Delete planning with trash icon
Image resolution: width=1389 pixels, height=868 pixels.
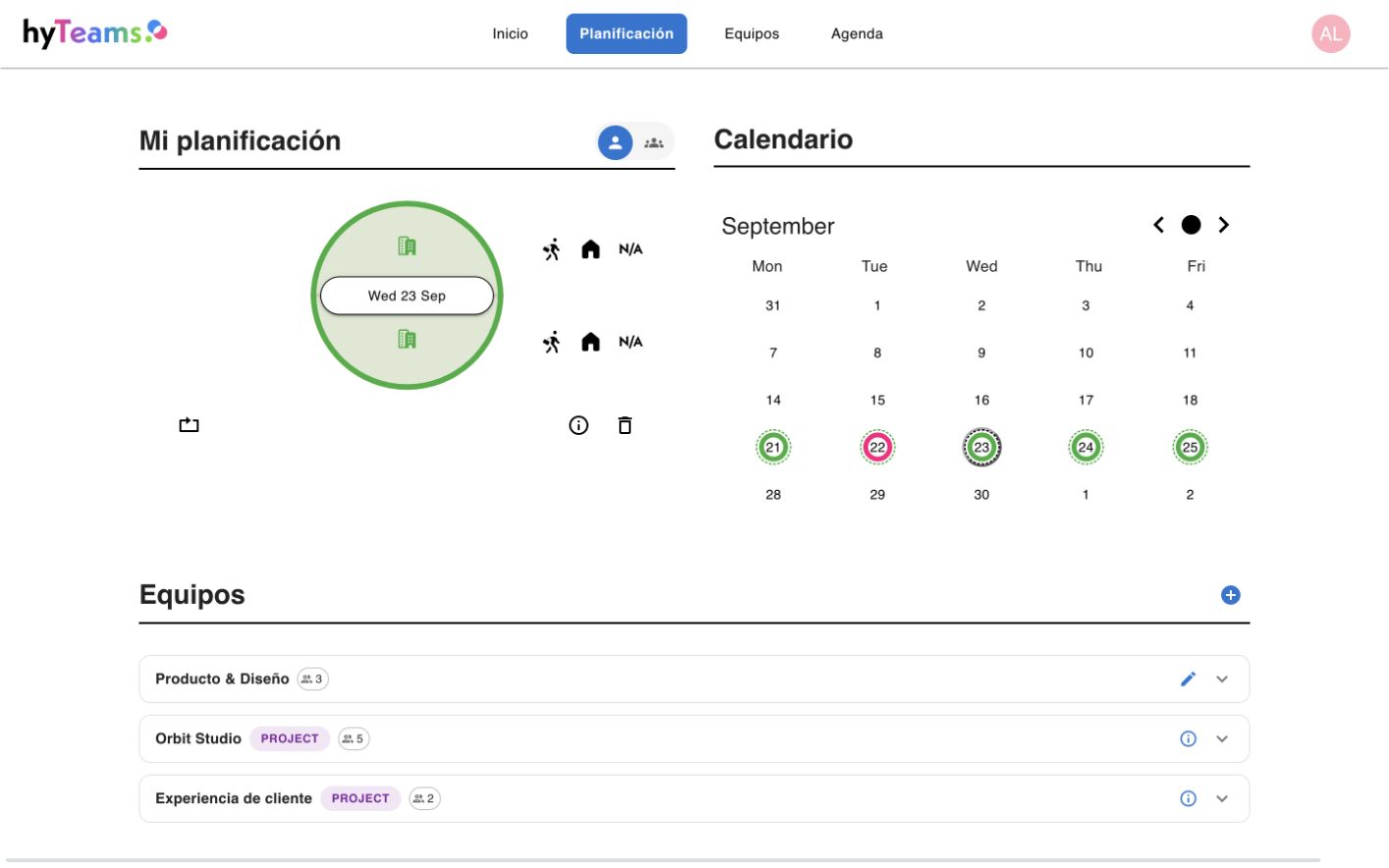[x=625, y=425]
